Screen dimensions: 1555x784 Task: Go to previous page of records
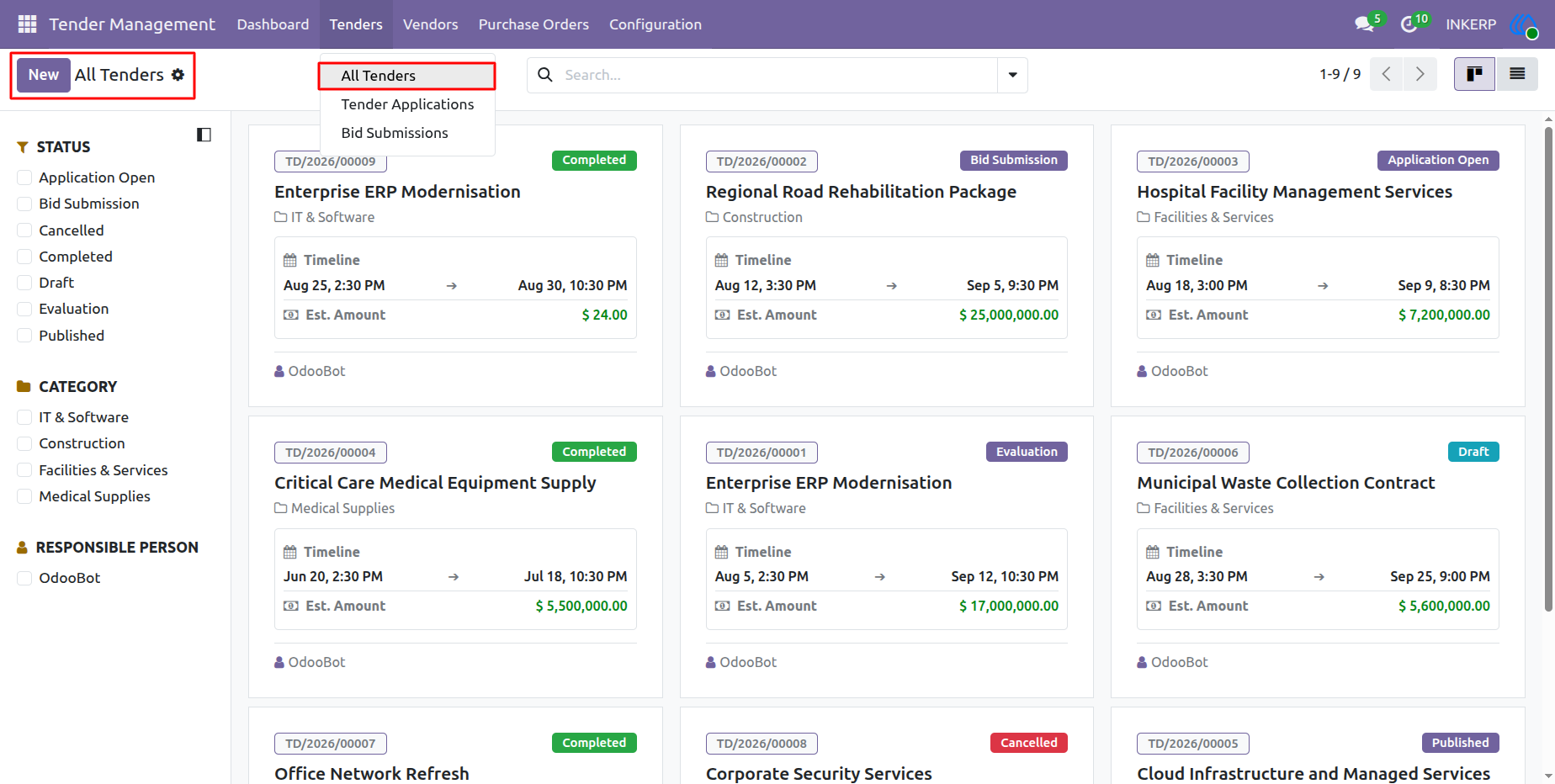[1387, 74]
